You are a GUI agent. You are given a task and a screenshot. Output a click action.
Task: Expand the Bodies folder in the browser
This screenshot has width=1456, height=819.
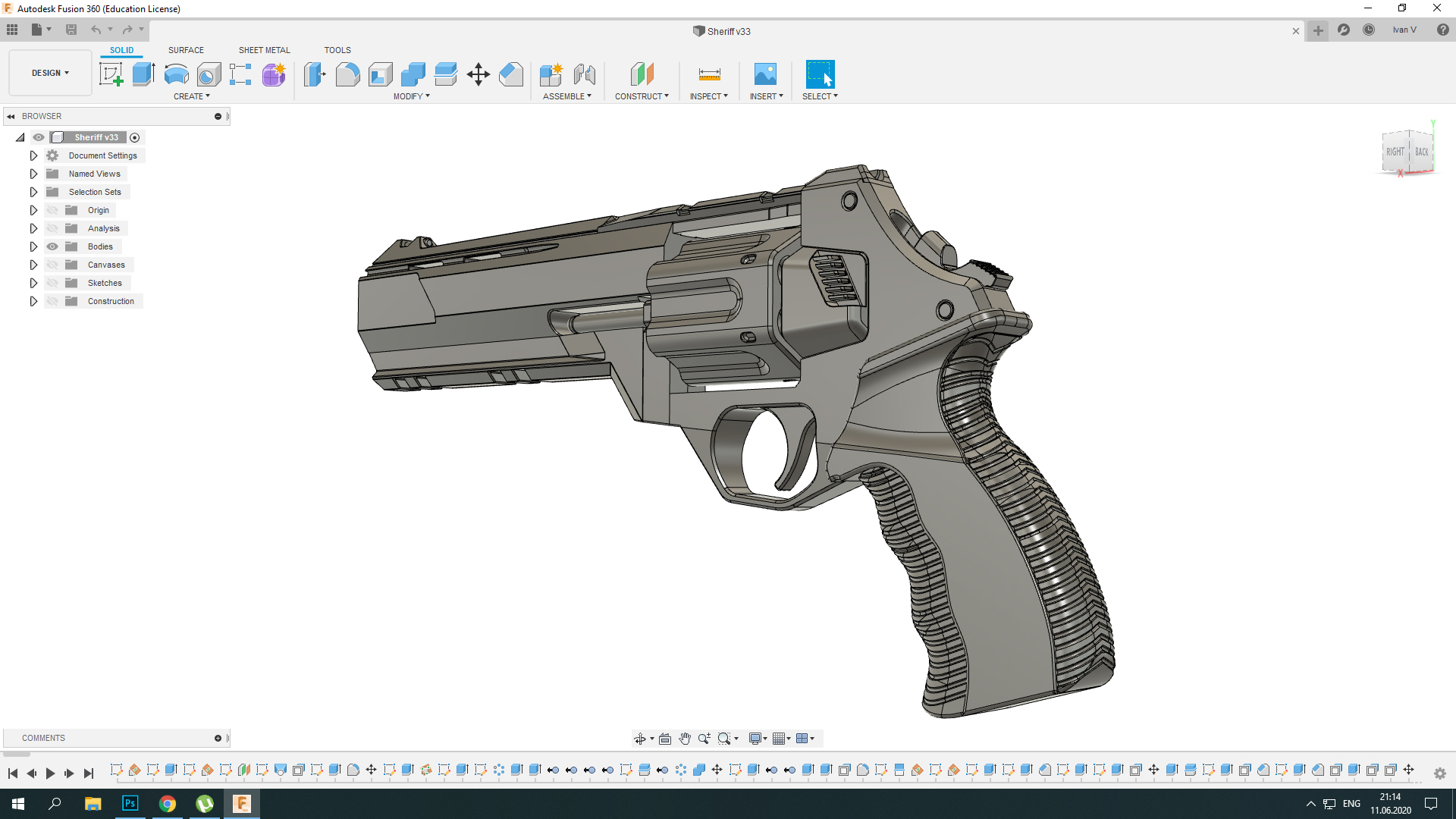click(33, 246)
